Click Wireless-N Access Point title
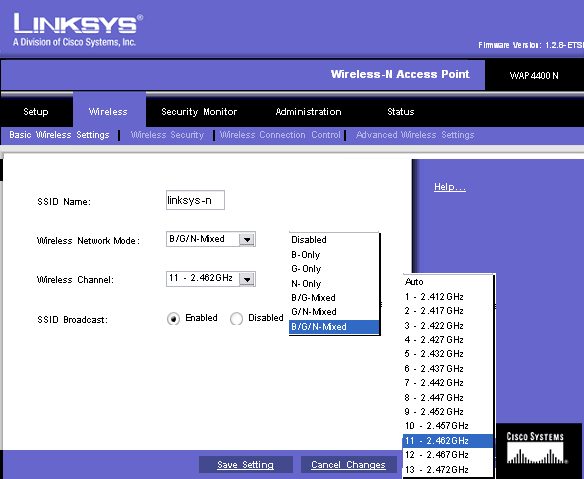Image resolution: width=584 pixels, height=479 pixels. click(400, 74)
